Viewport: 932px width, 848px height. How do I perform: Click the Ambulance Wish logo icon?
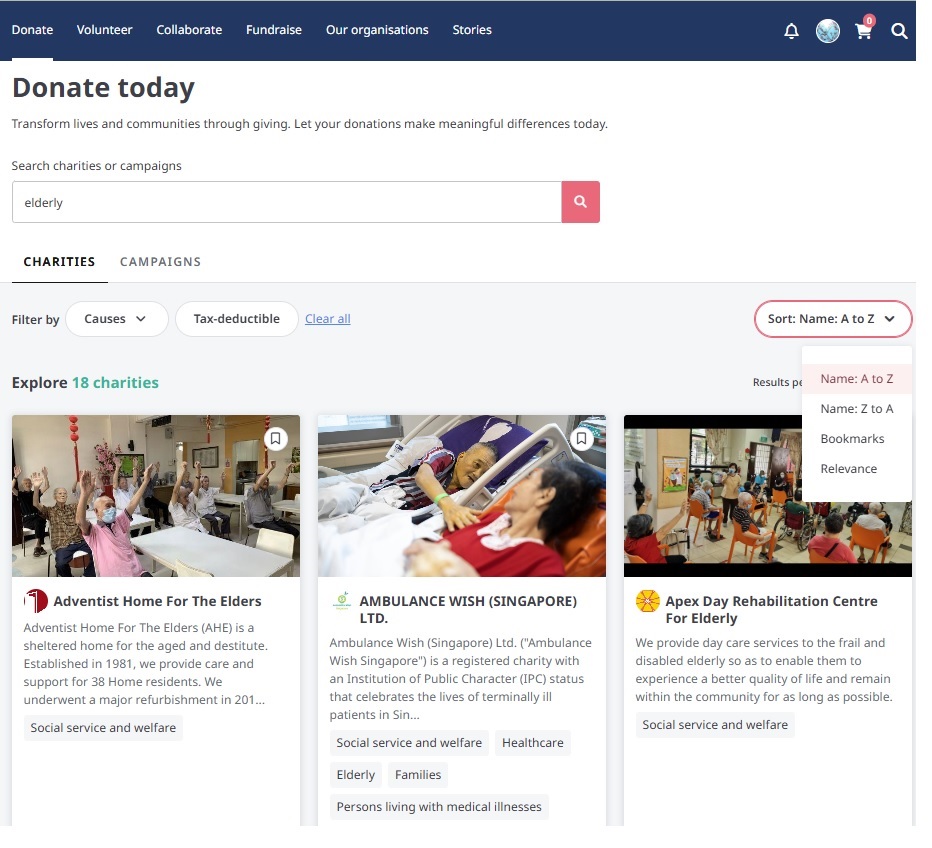[x=342, y=601]
